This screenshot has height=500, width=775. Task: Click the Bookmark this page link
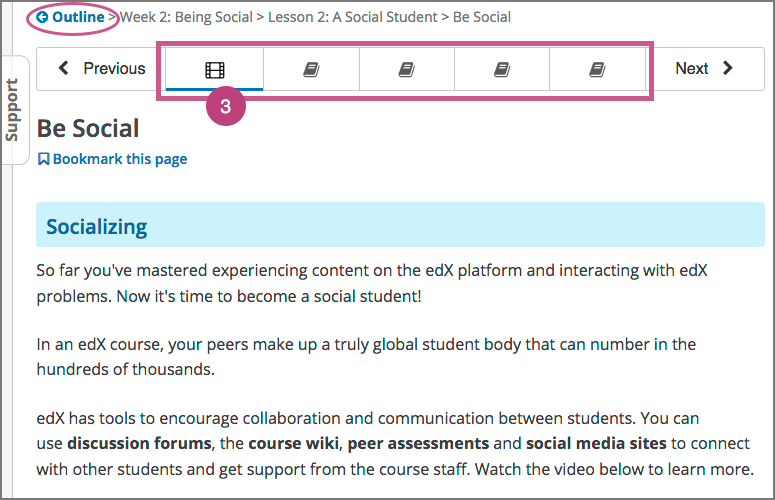point(120,159)
